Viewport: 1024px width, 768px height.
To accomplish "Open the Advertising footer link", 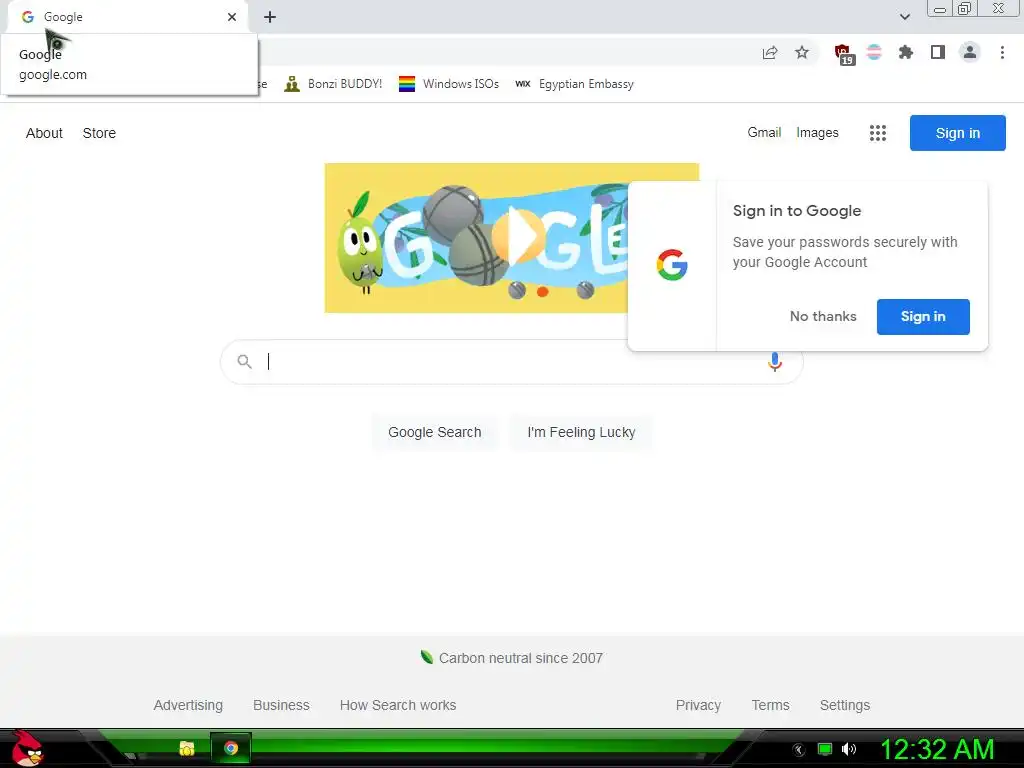I will pyautogui.click(x=188, y=705).
